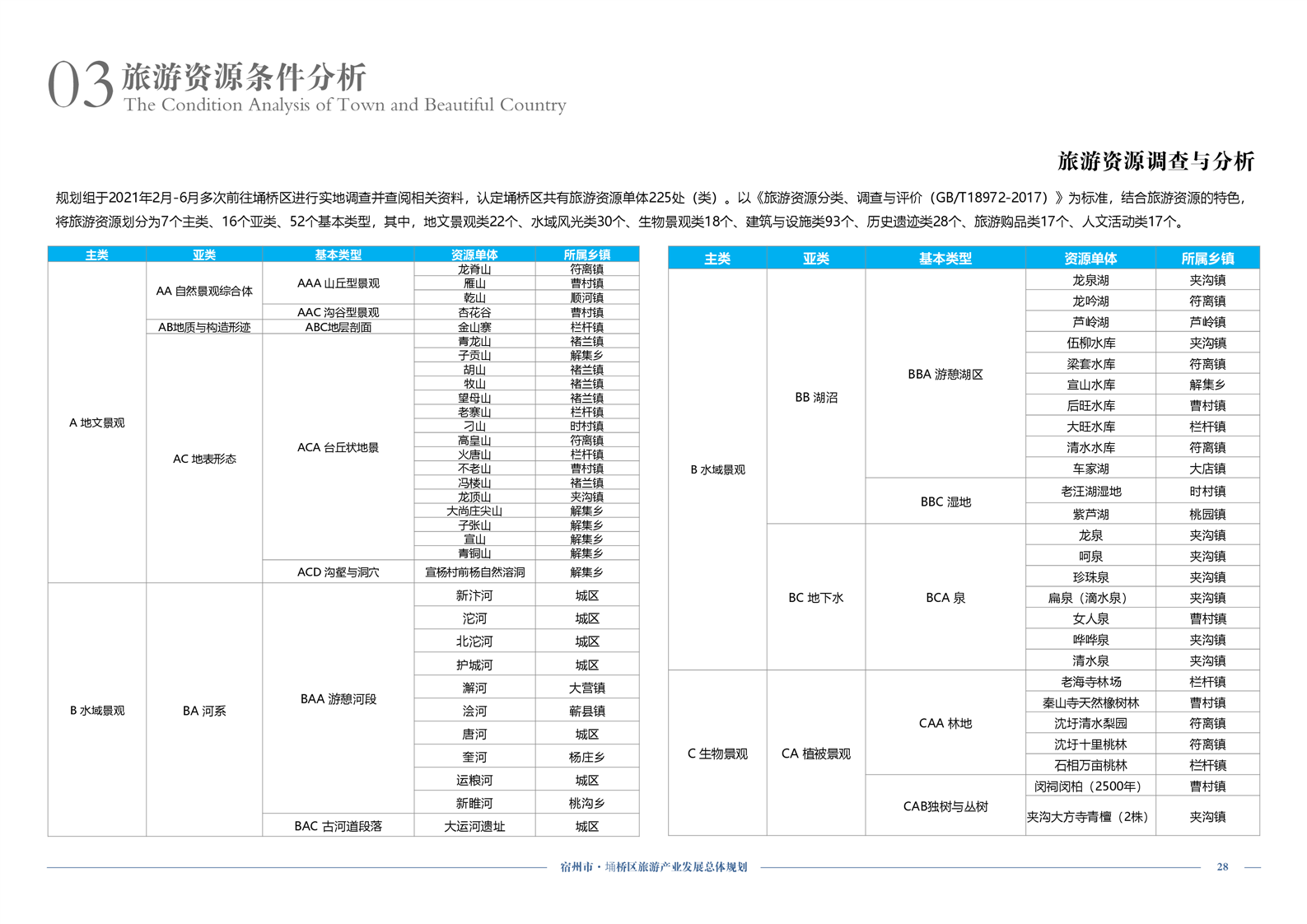Select the "BCA 泉" table cell
Image resolution: width=1307 pixels, height=924 pixels.
(x=945, y=598)
